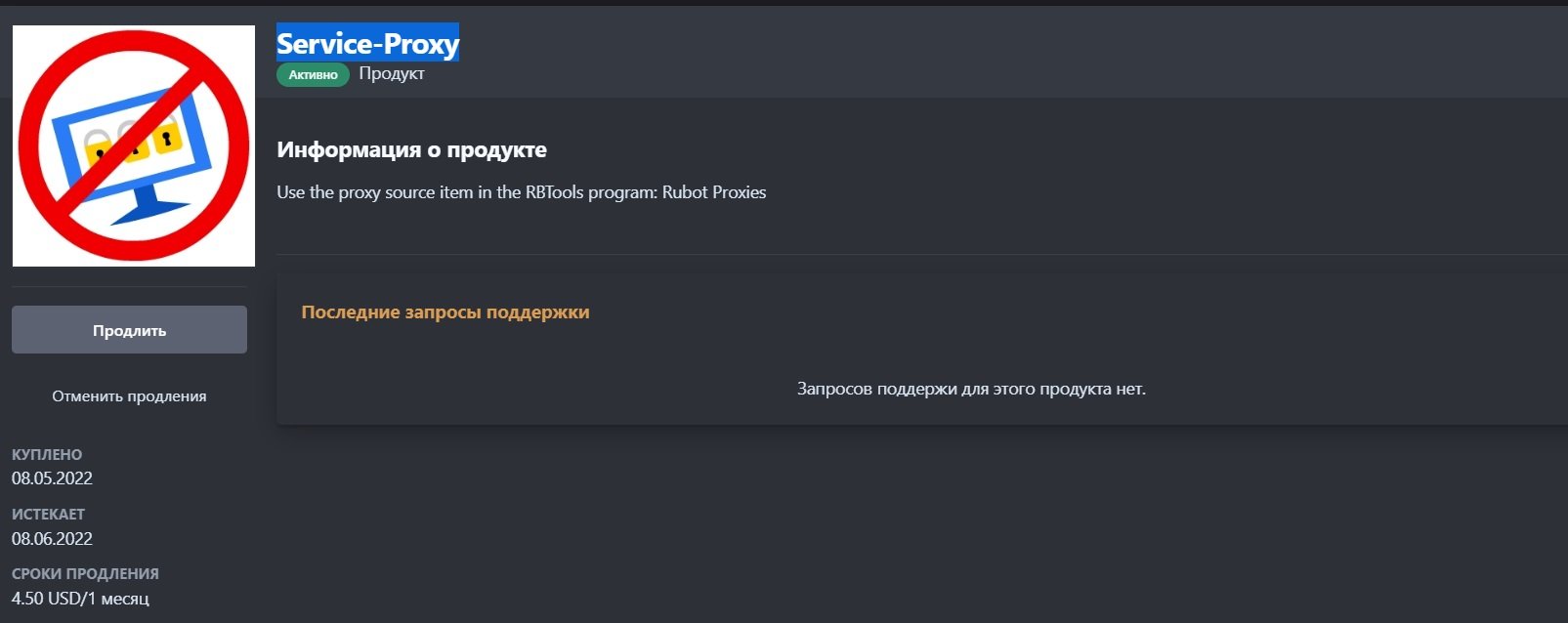Select the "Отменить продления" link
Screen dimensions: 1568x623
[x=129, y=396]
